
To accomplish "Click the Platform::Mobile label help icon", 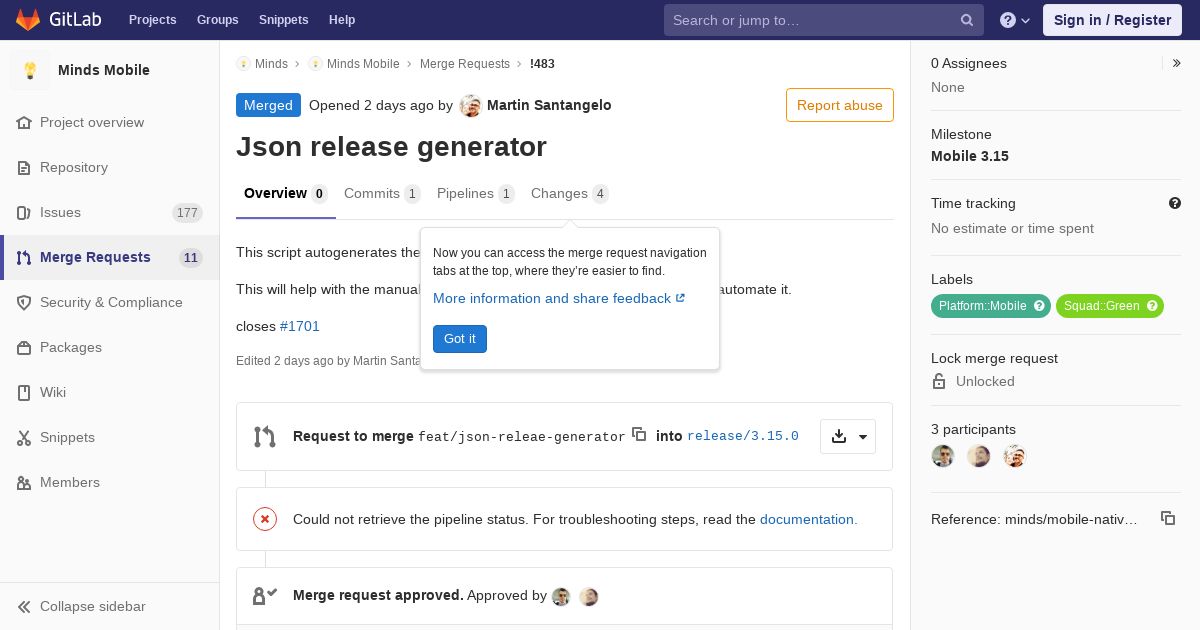I will coord(1039,306).
